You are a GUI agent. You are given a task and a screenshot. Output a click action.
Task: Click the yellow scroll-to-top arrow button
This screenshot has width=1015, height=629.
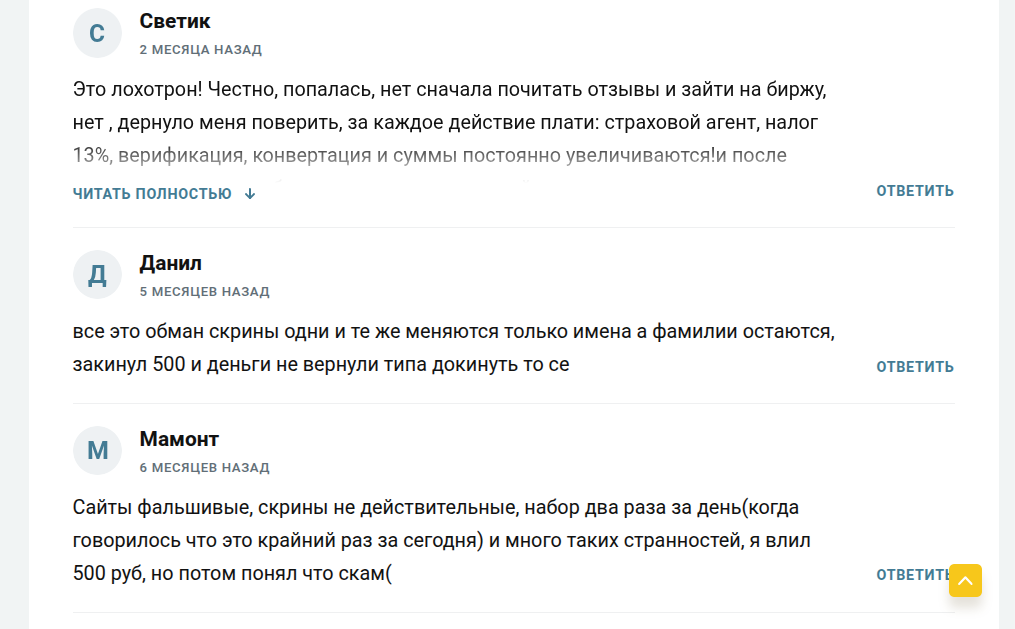pos(964,581)
